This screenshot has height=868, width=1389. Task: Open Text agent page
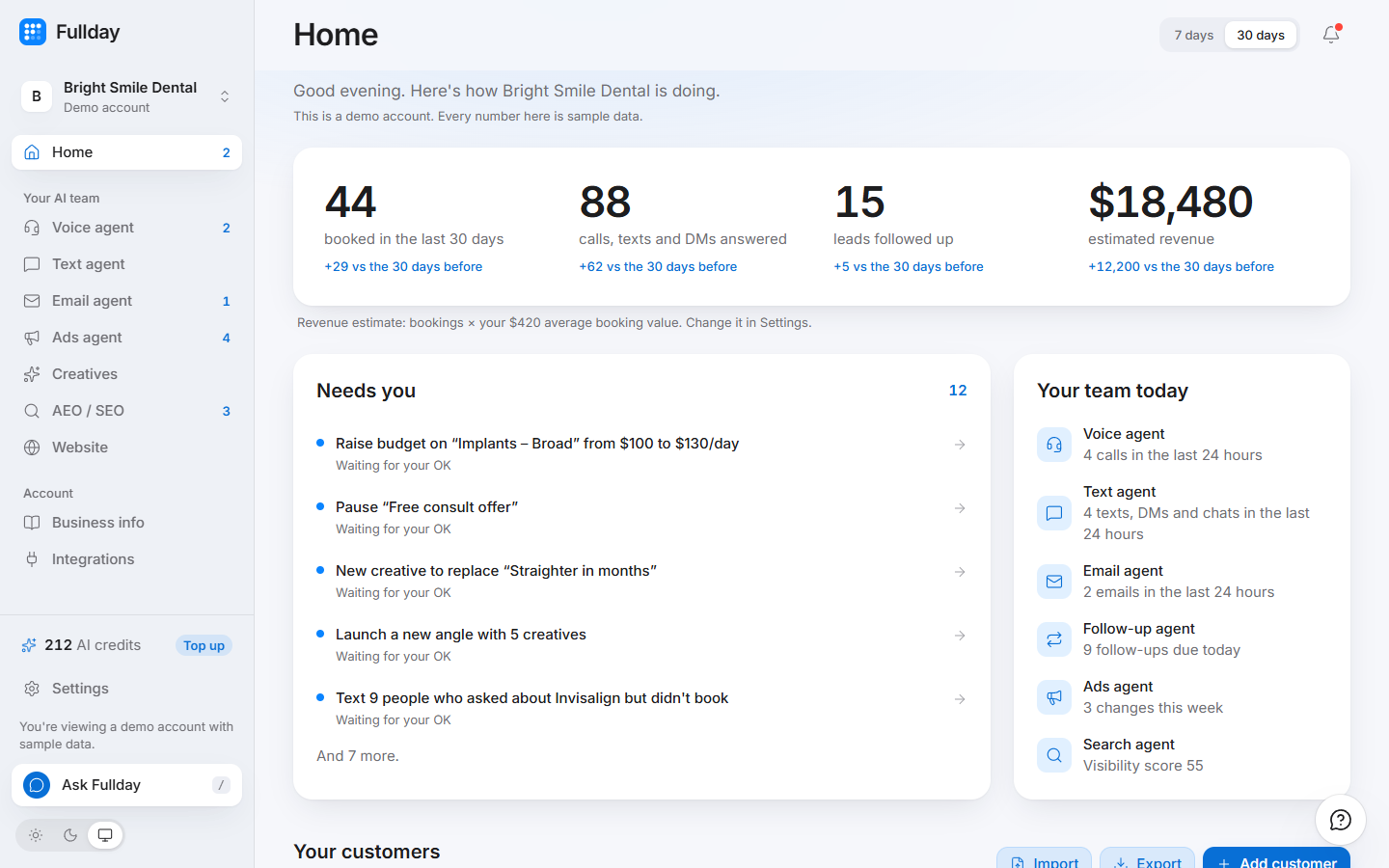[x=127, y=264]
